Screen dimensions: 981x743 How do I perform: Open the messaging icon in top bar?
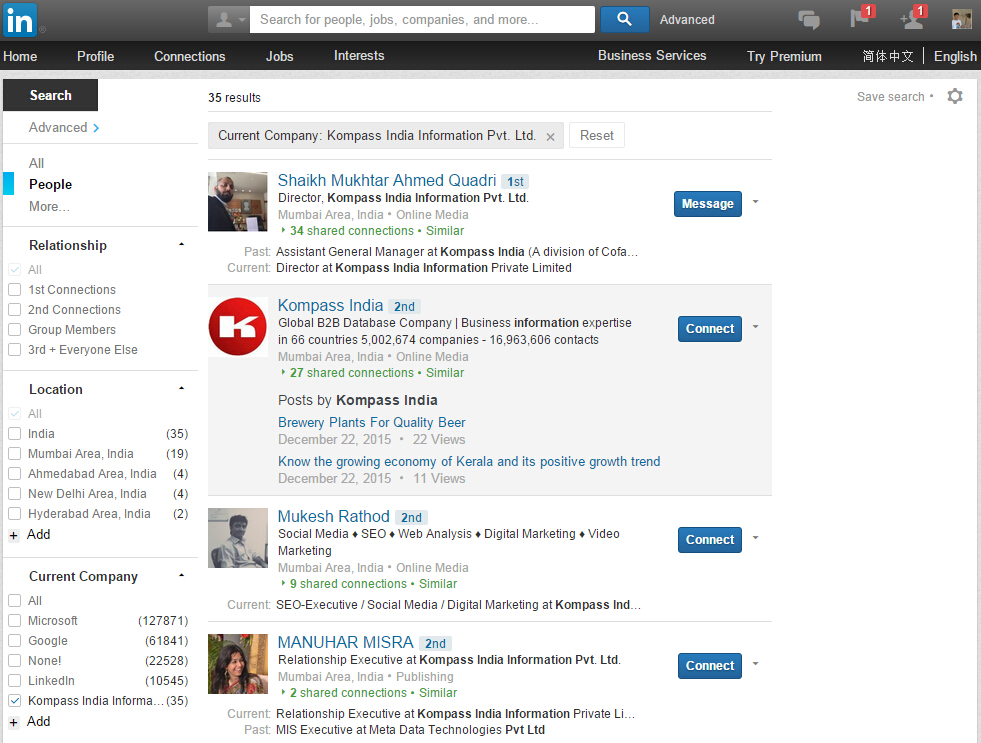[x=809, y=19]
